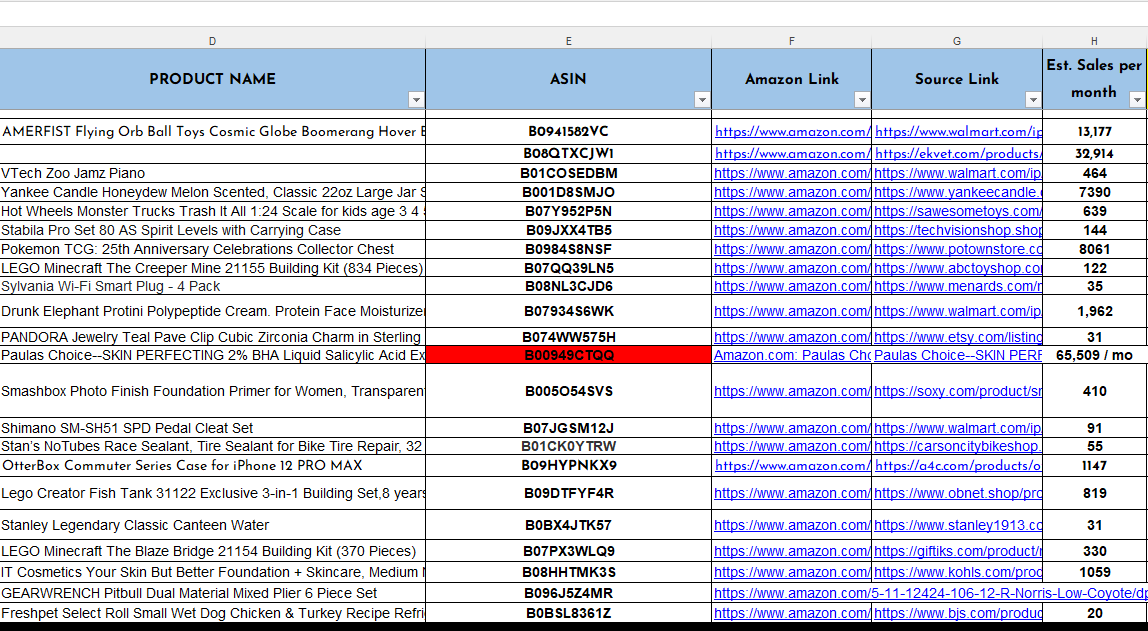Select ASIN cell B08QTXCJW1
The width and height of the screenshot is (1148, 631).
[568, 154]
